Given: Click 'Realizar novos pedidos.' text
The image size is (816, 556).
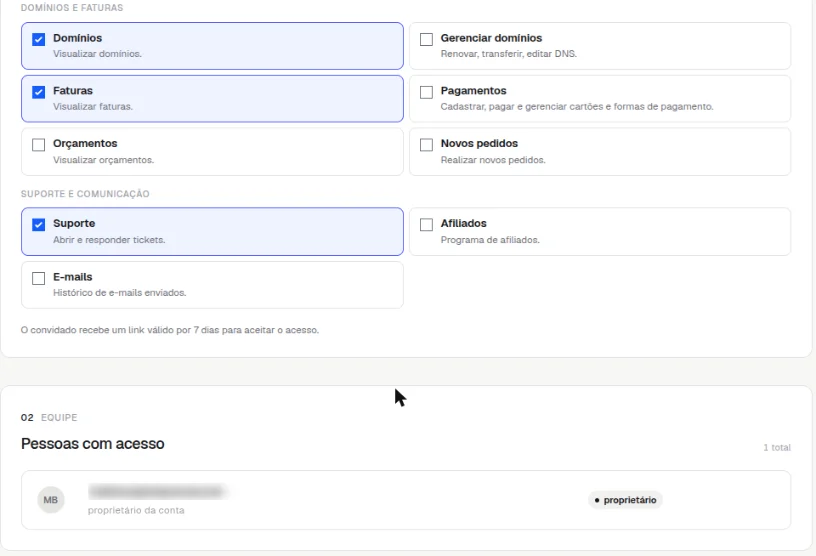Looking at the screenshot, I should coord(493,160).
